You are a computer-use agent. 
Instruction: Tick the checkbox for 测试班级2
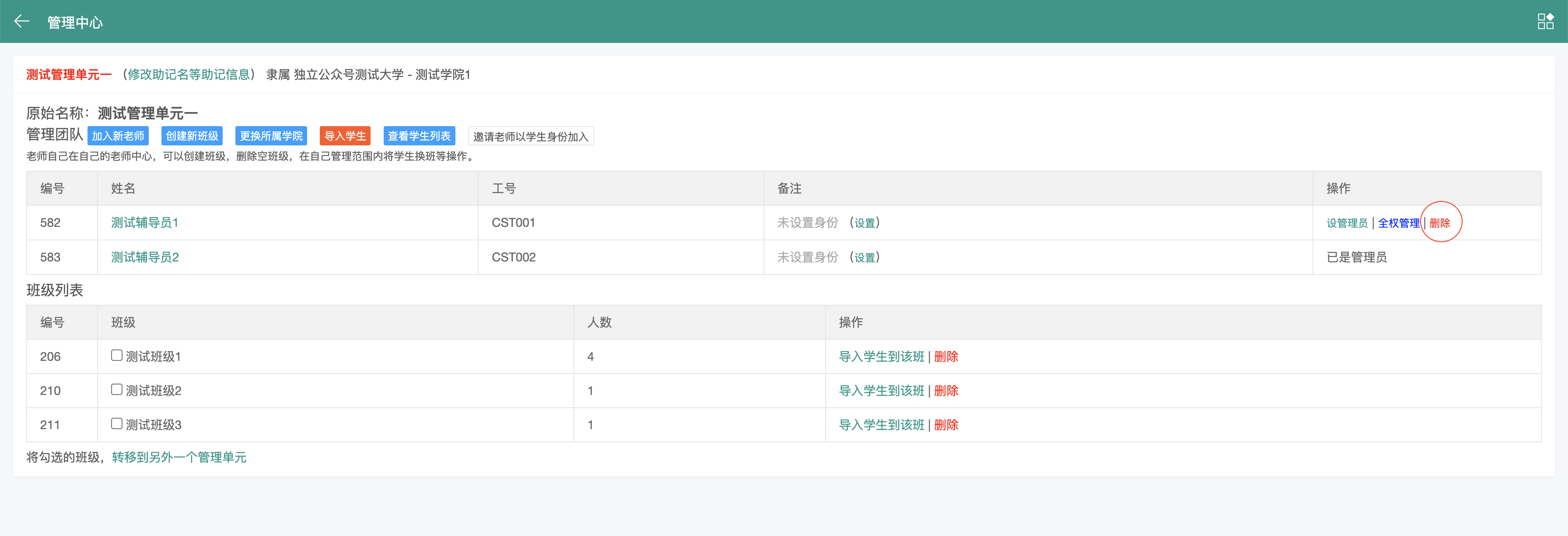(x=117, y=389)
